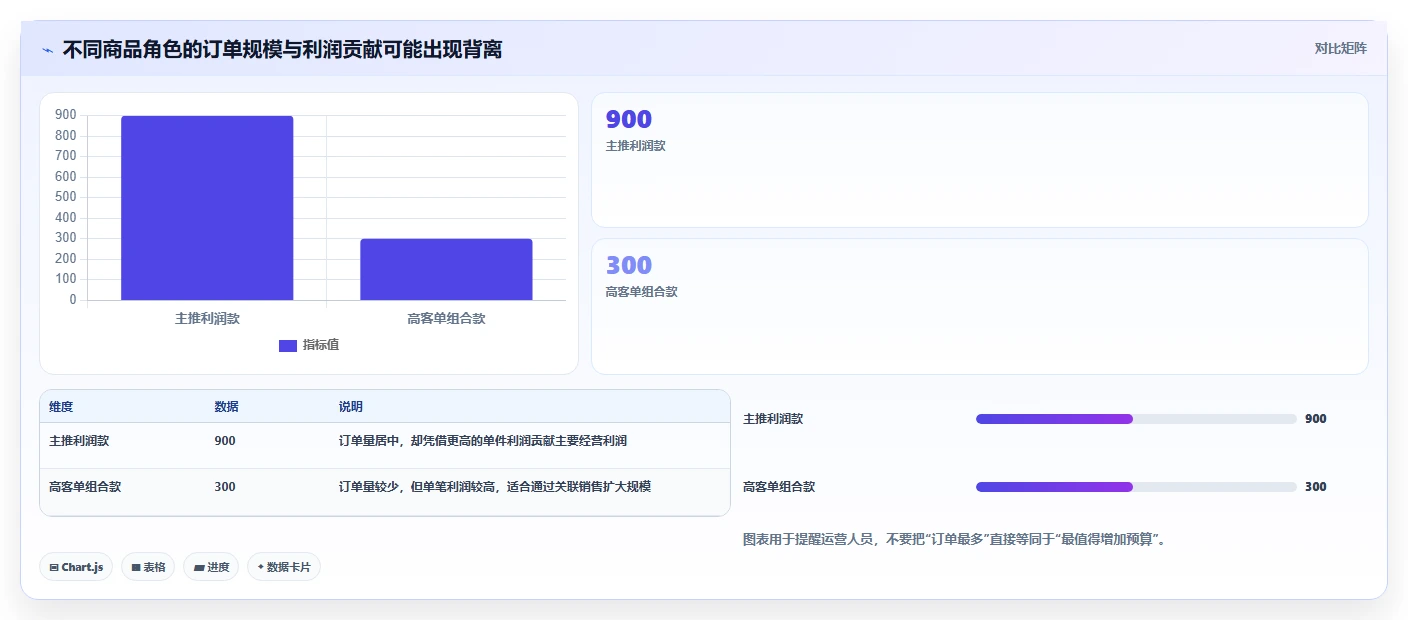Screen dimensions: 1408x620
Task: Click the 数据 table column header
Action: coord(226,407)
